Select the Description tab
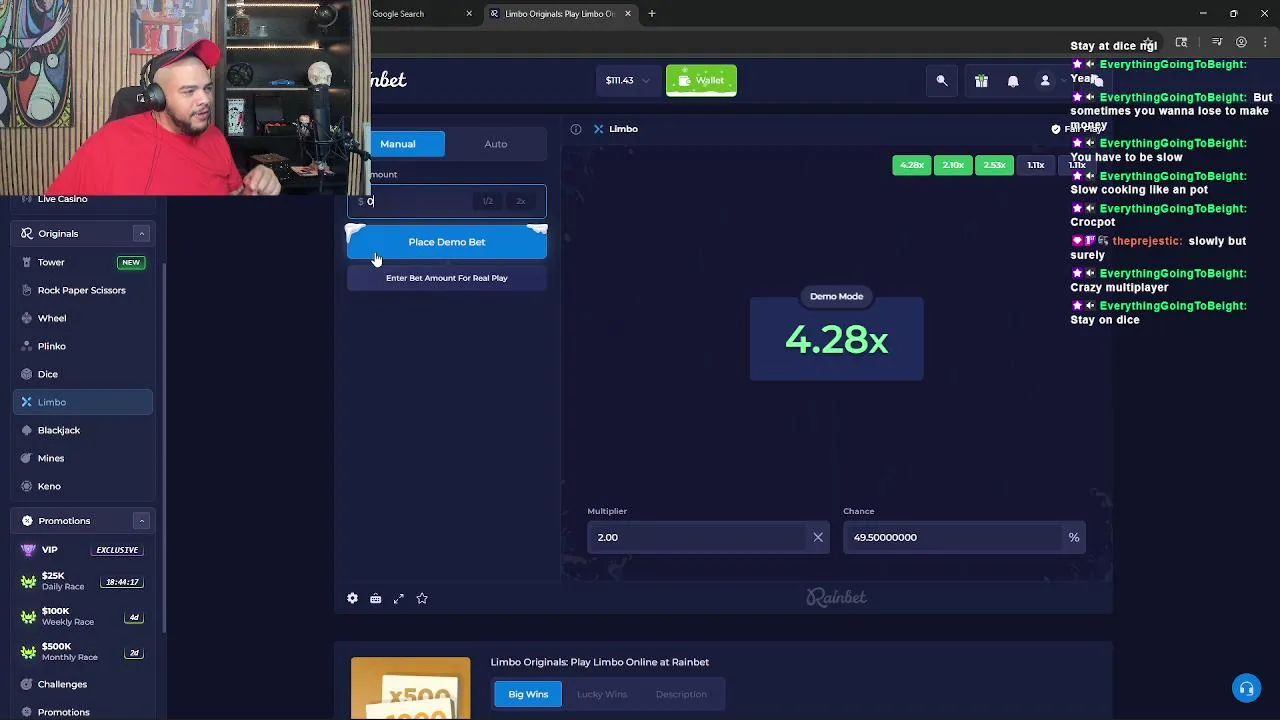The width and height of the screenshot is (1280, 720). pyautogui.click(x=681, y=694)
